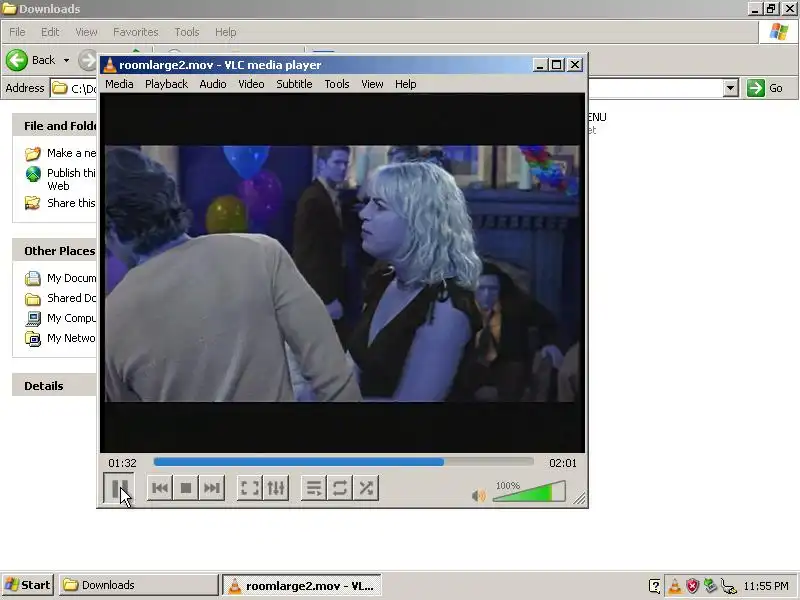Screen dimensions: 800x600
Task: Open Downloads window Tools menu
Action: [187, 32]
